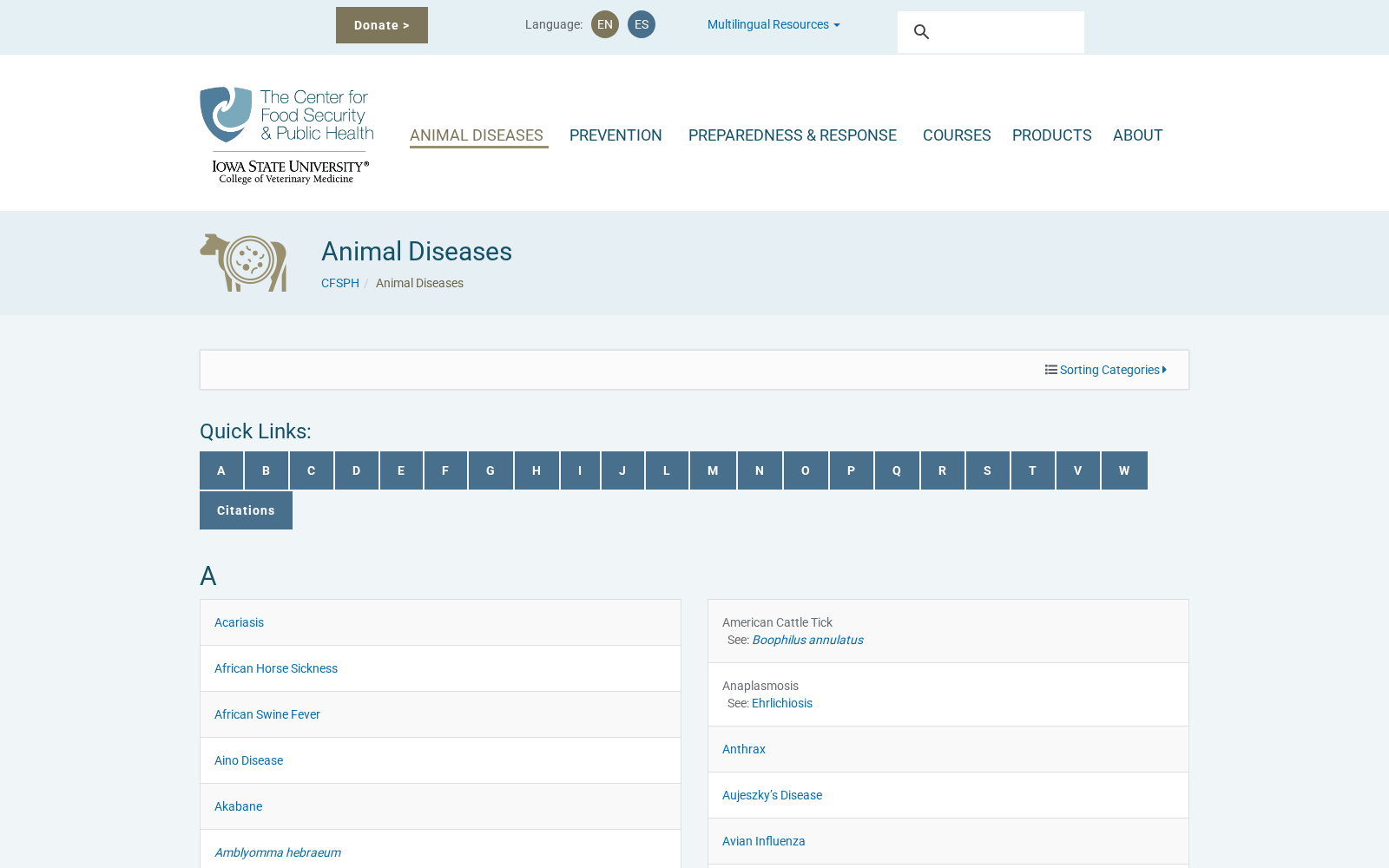This screenshot has height=868, width=1389.
Task: Open the African Horse Sickness link
Action: coord(276,668)
